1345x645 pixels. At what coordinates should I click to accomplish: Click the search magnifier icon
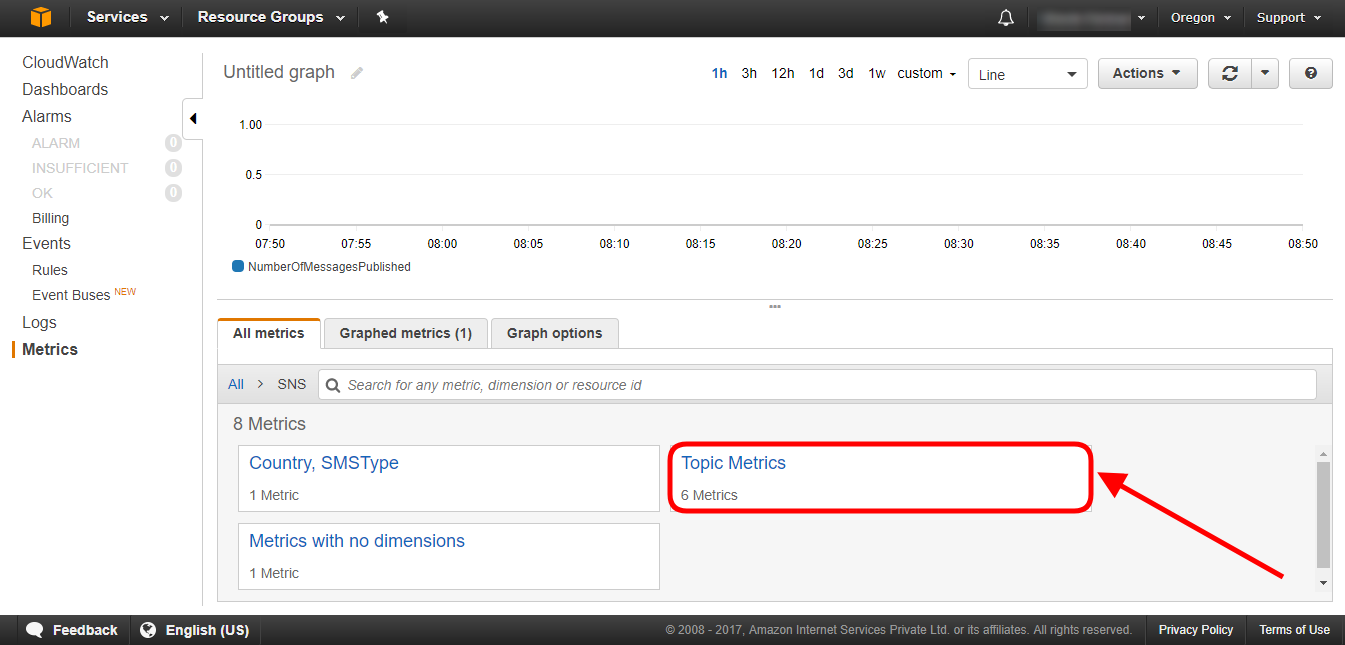click(333, 385)
